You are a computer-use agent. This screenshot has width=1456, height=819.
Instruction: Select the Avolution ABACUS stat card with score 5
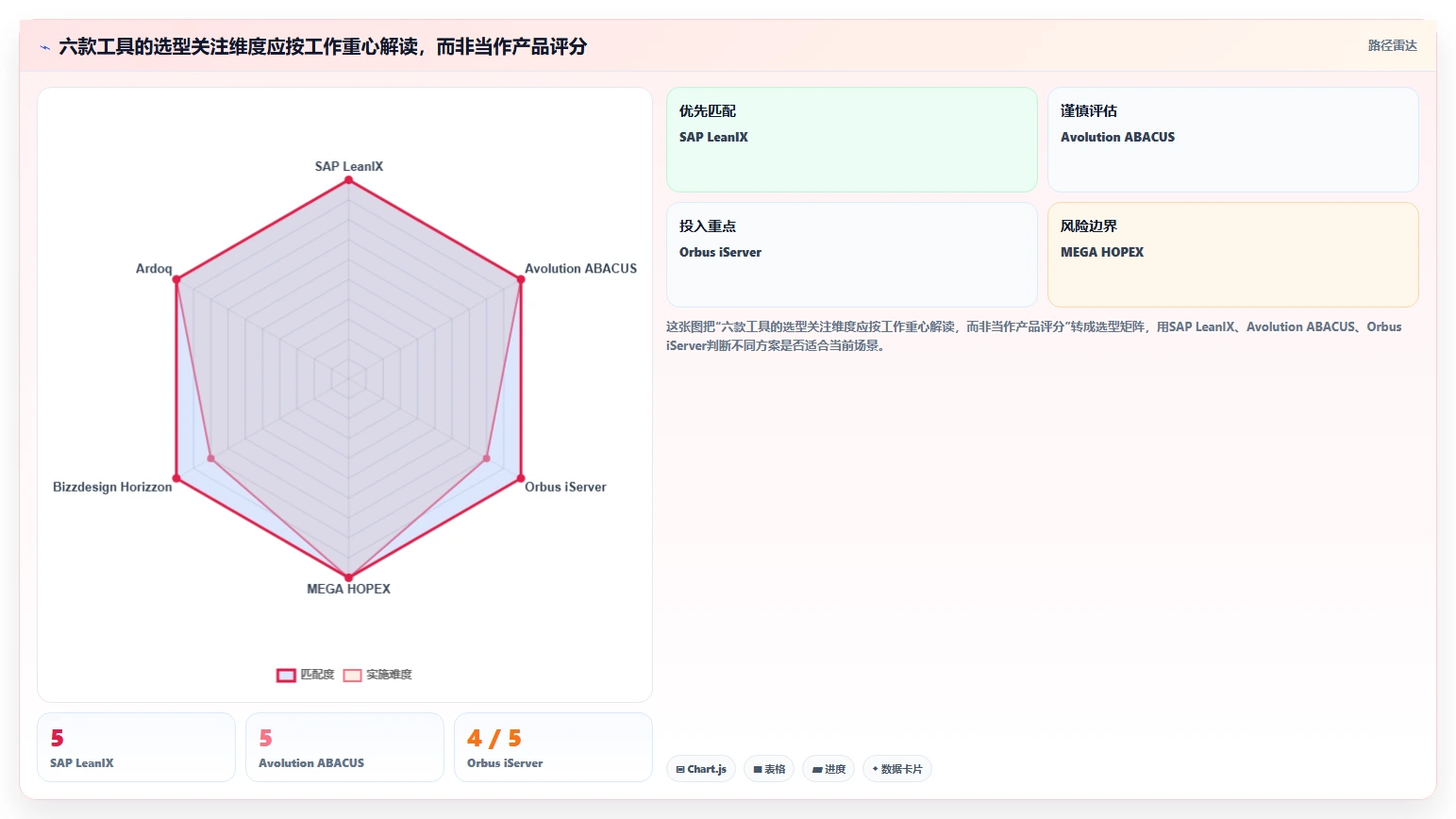[x=344, y=747]
